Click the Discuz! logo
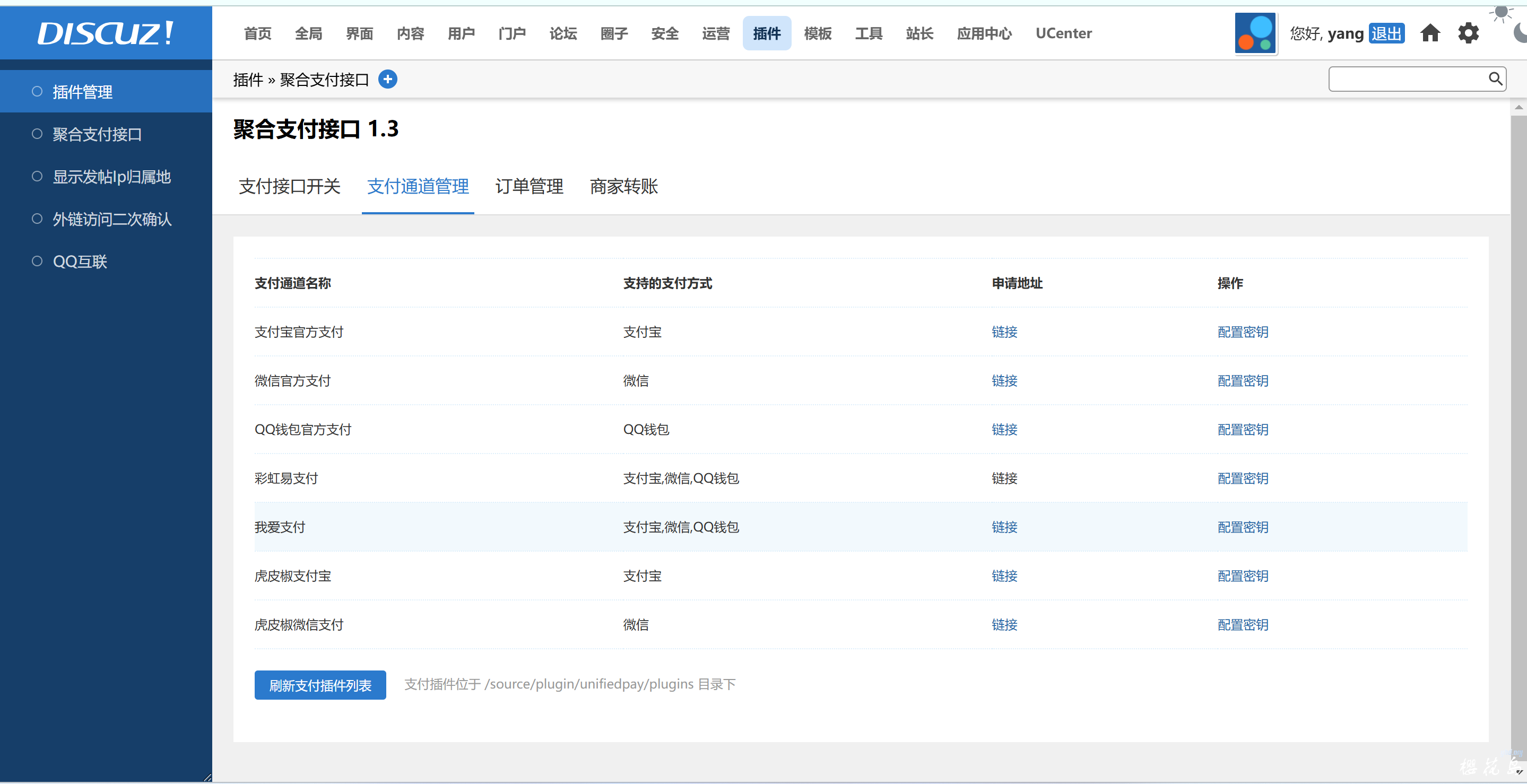The height and width of the screenshot is (784, 1527). click(x=106, y=33)
